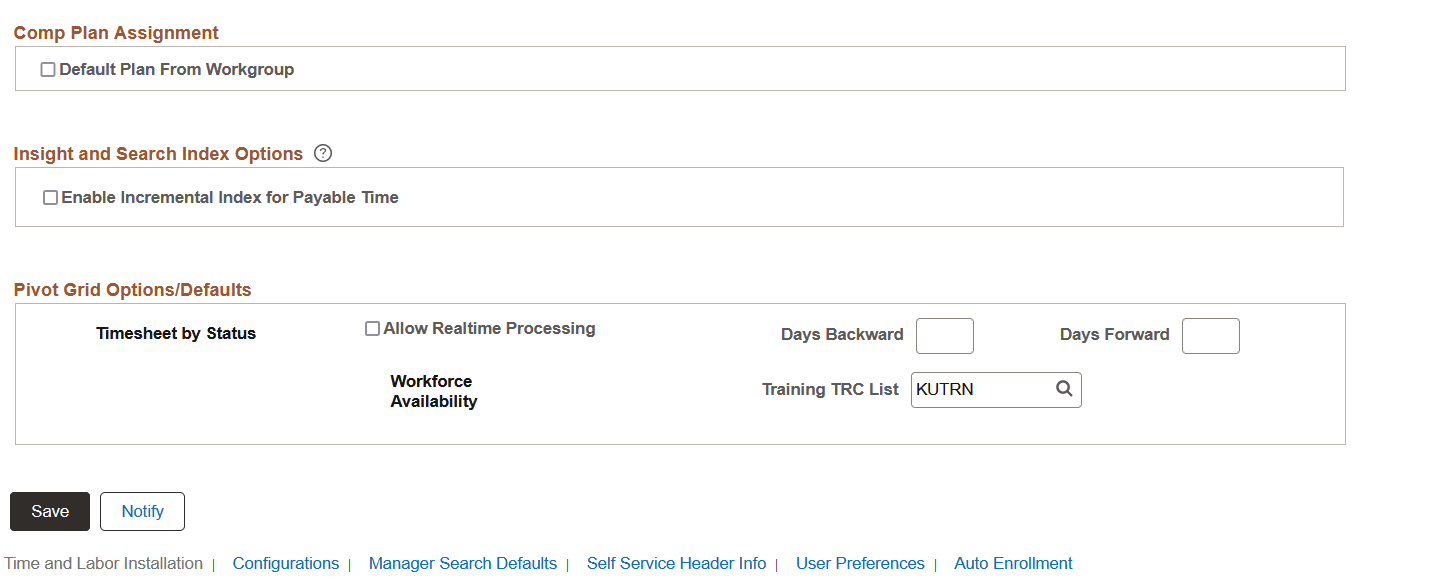Open the User Preferences page link
Screen dimensions: 1440x582
[860, 563]
